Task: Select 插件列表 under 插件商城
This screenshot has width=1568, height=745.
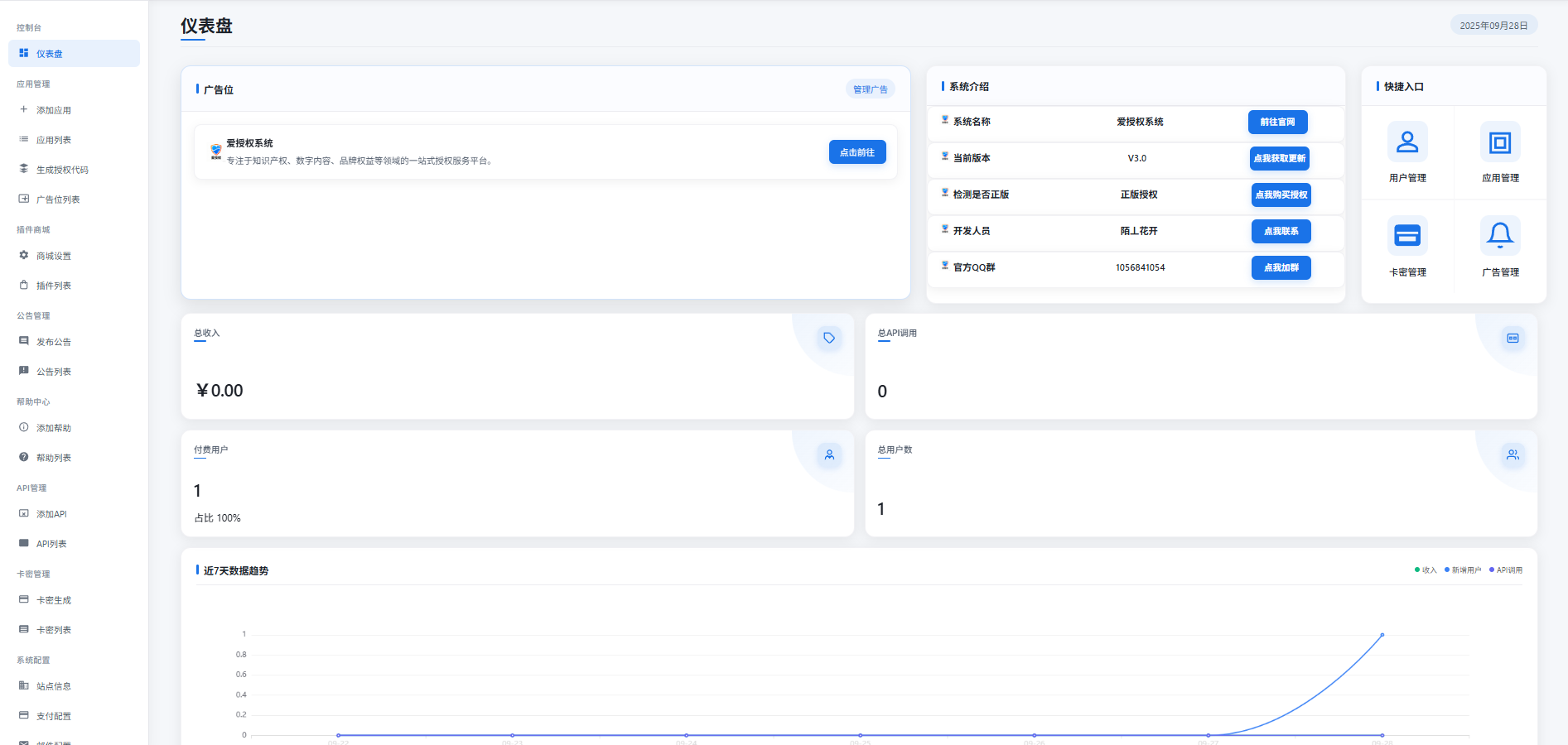Action: pyautogui.click(x=53, y=285)
